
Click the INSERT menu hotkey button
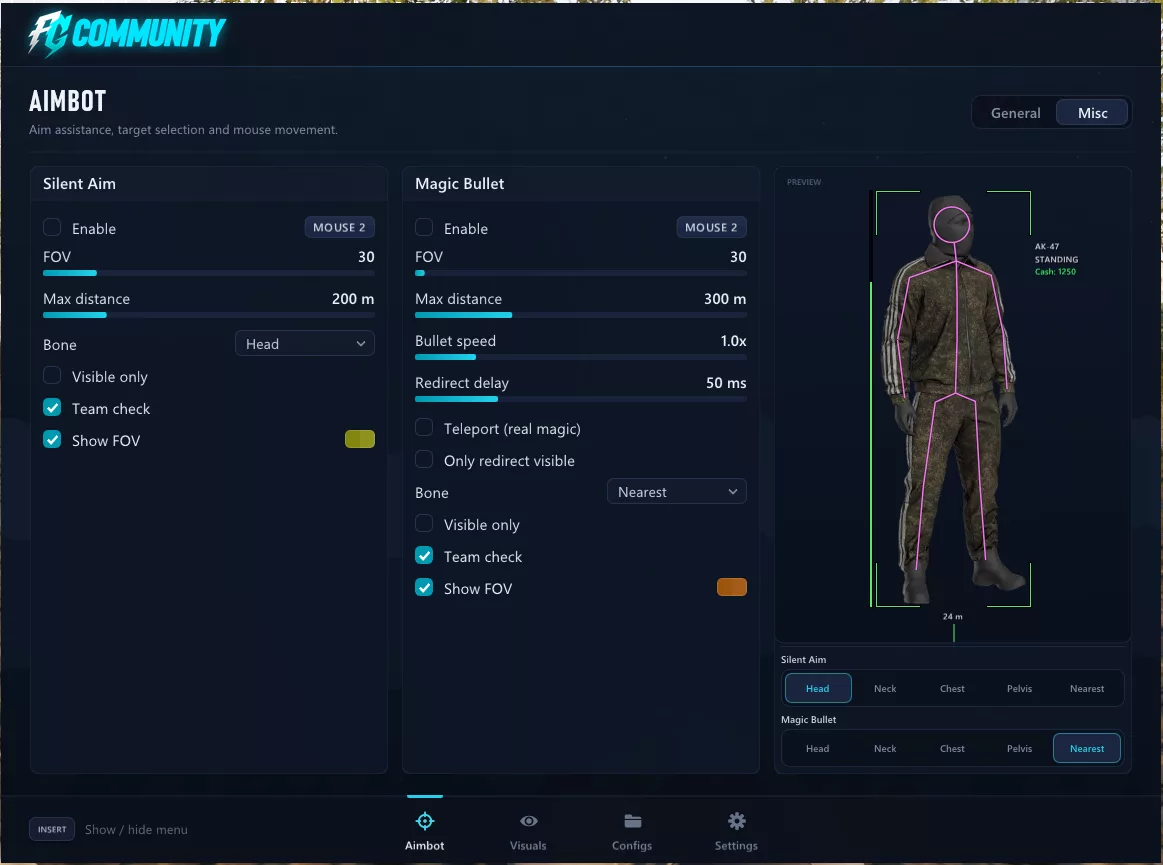52,829
